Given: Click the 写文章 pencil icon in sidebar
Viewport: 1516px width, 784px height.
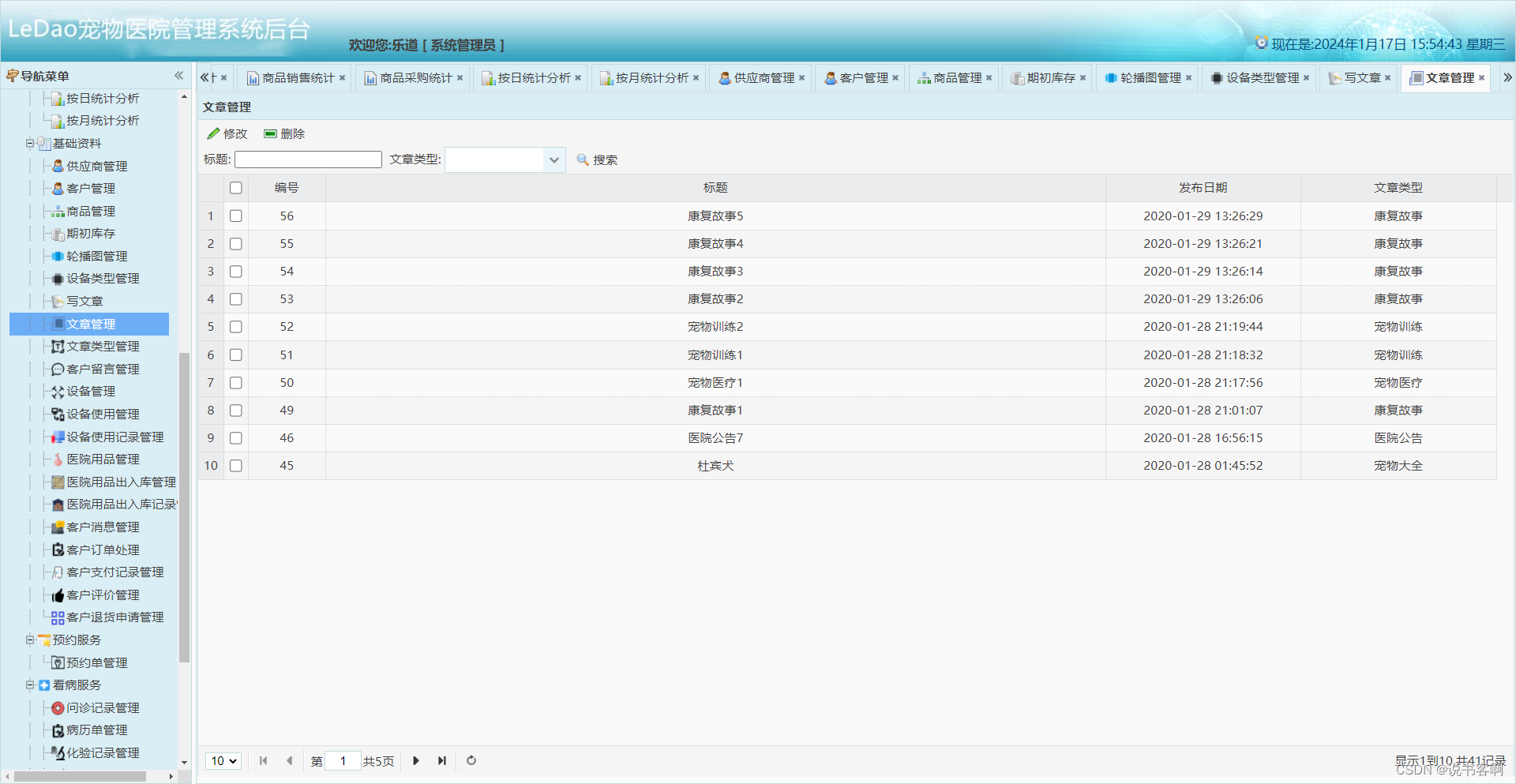Looking at the screenshot, I should pos(58,302).
